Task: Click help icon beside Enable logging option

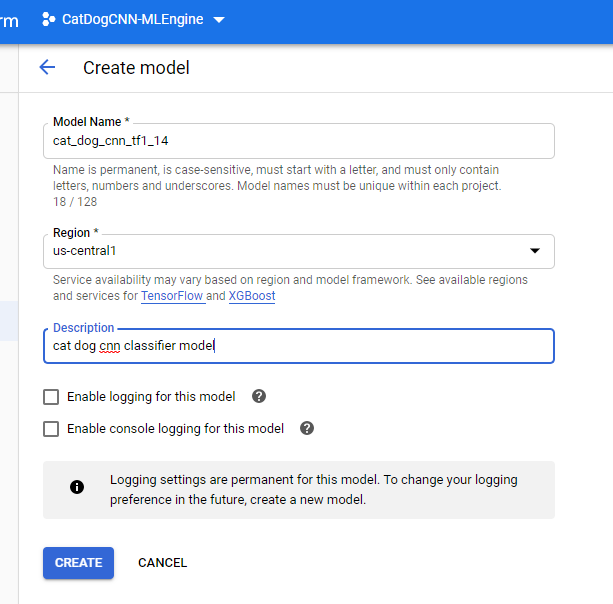Action: coord(259,396)
